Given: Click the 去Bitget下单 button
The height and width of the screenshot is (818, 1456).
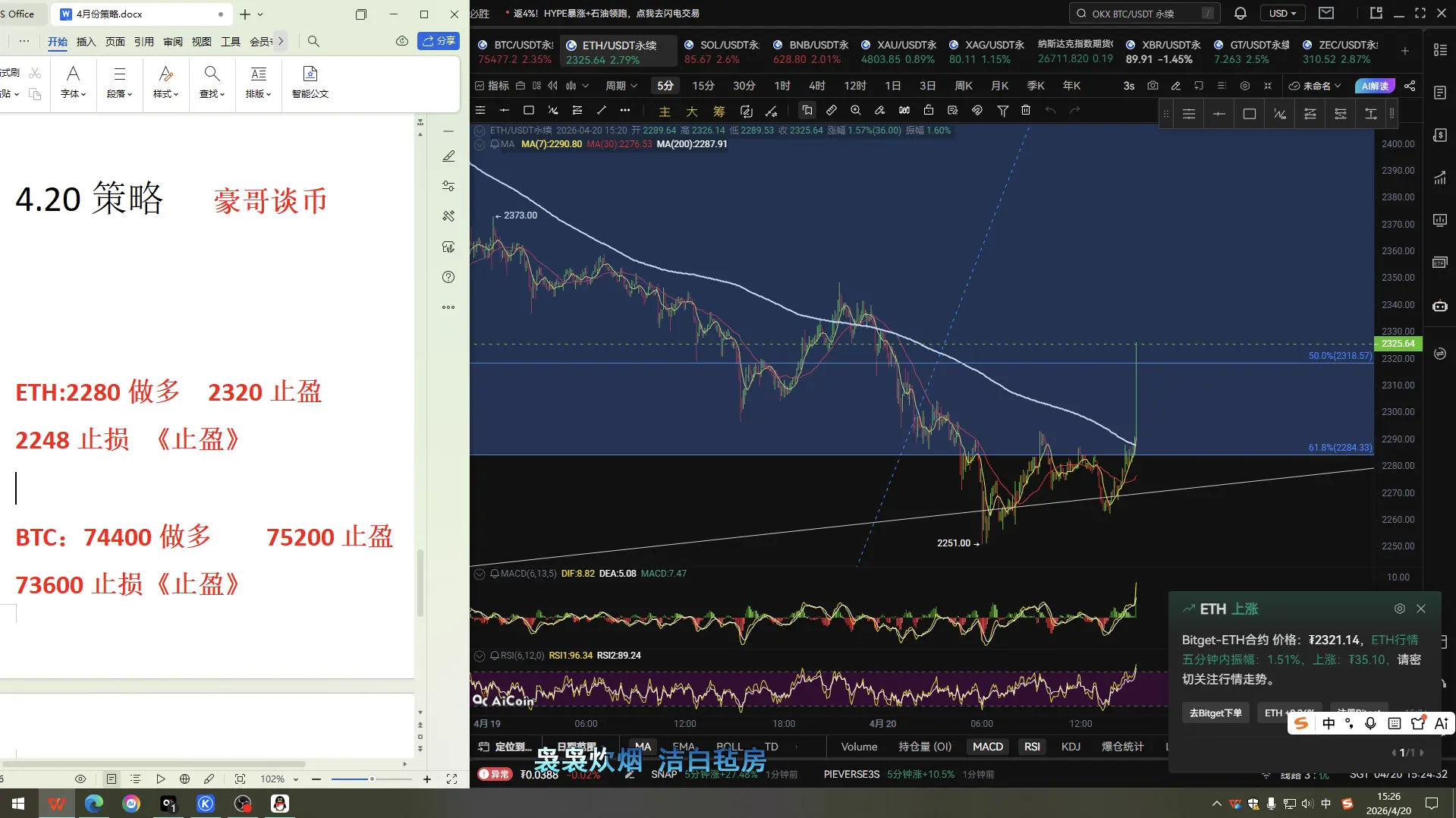Looking at the screenshot, I should [x=1215, y=713].
